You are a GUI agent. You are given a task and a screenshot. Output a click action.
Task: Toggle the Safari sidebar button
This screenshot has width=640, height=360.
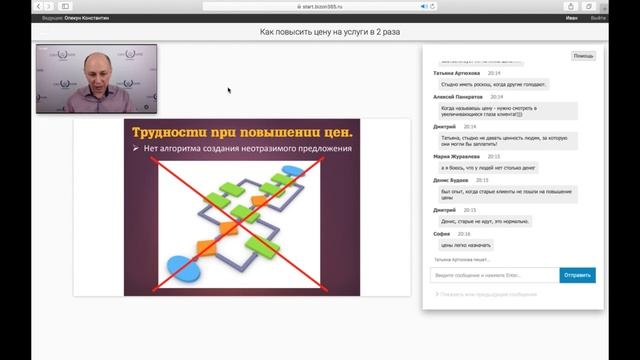tap(65, 7)
